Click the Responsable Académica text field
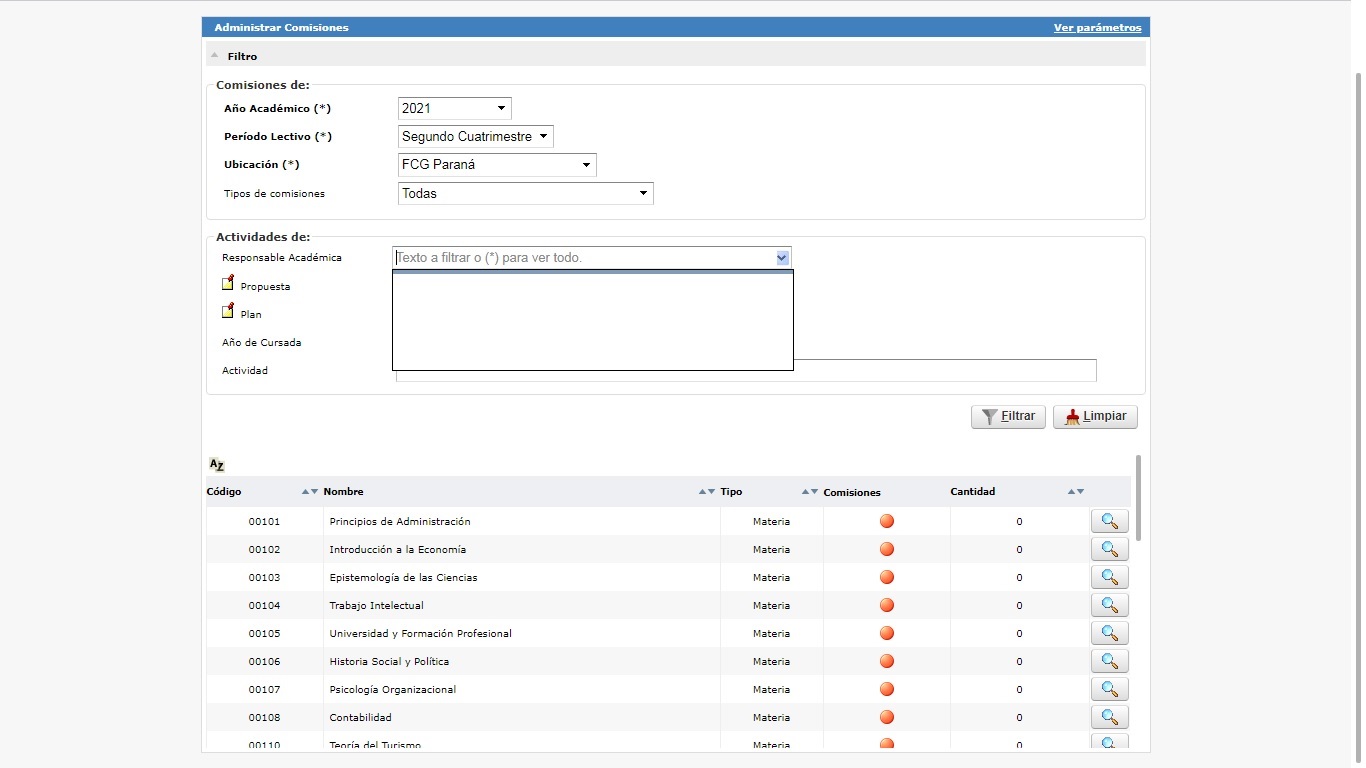The height and width of the screenshot is (768, 1366). click(583, 258)
